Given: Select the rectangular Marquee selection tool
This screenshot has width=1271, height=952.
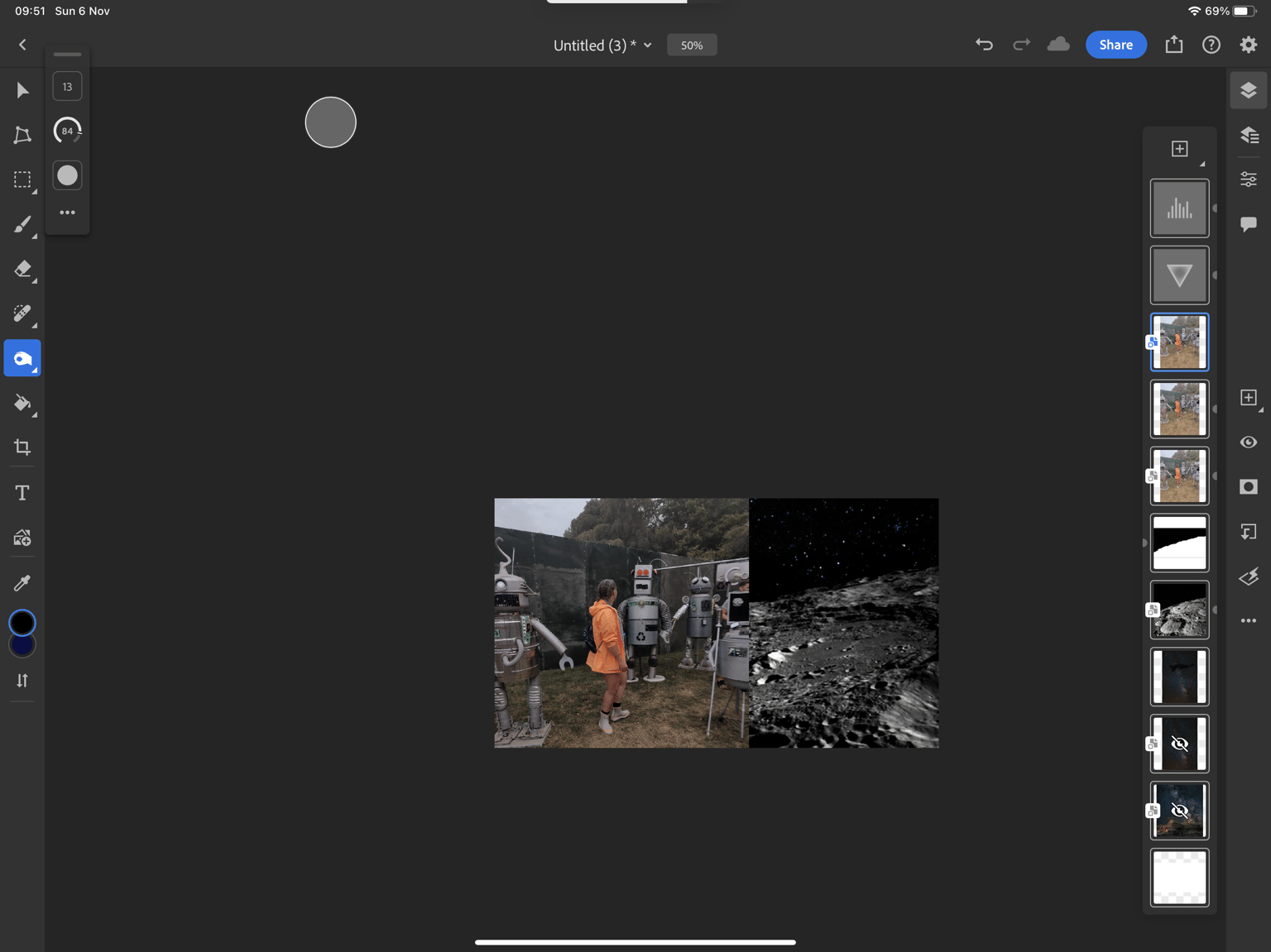Looking at the screenshot, I should pos(22,179).
